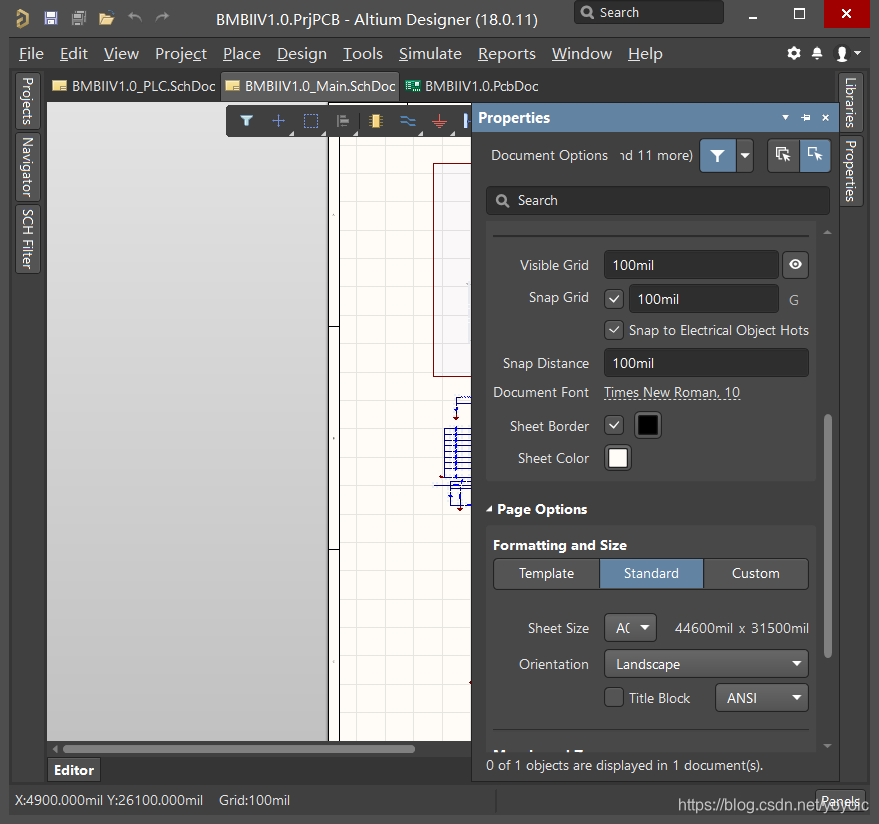Select the Standard formatting option
The image size is (879, 824).
(651, 573)
